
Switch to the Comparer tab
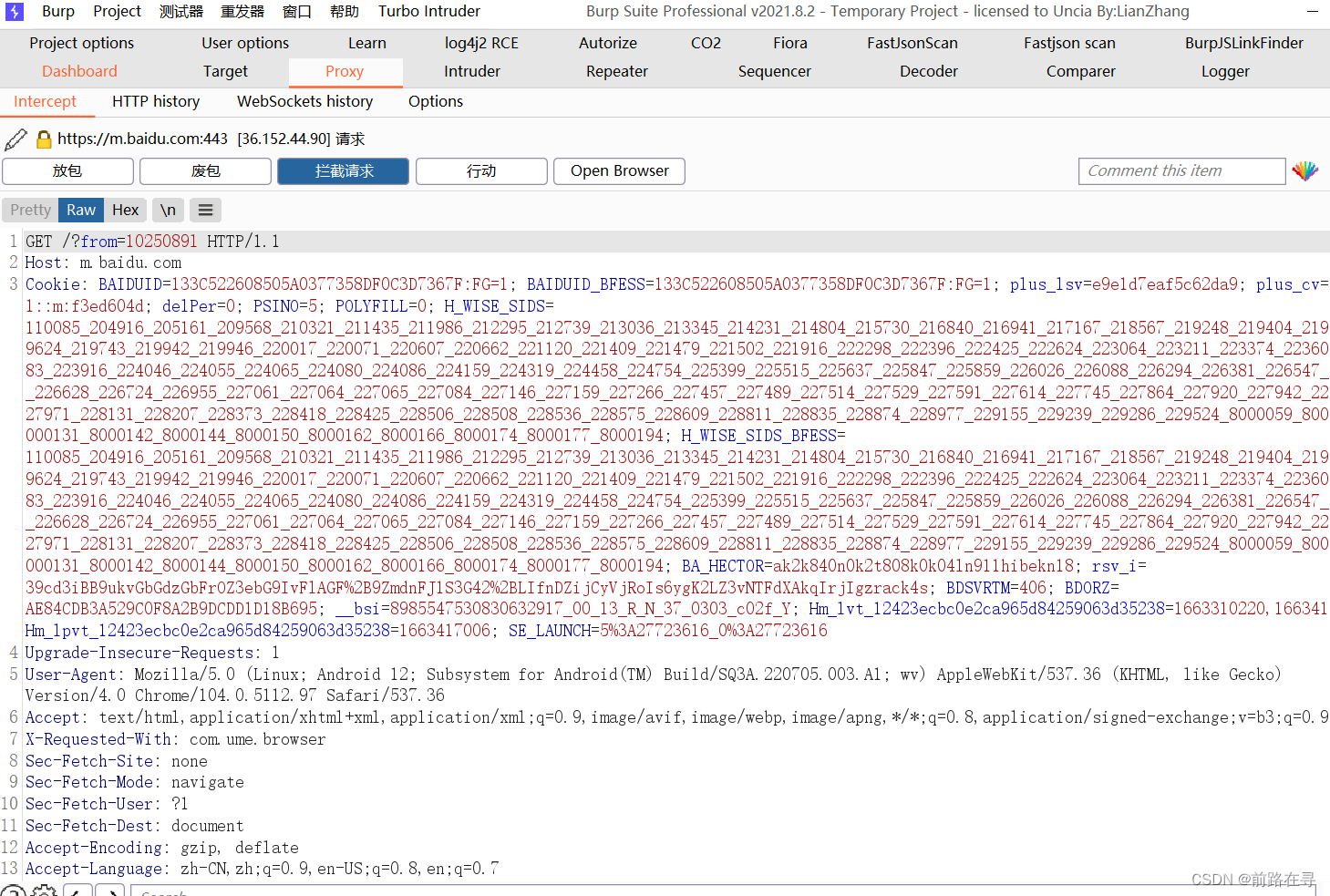click(x=1081, y=71)
